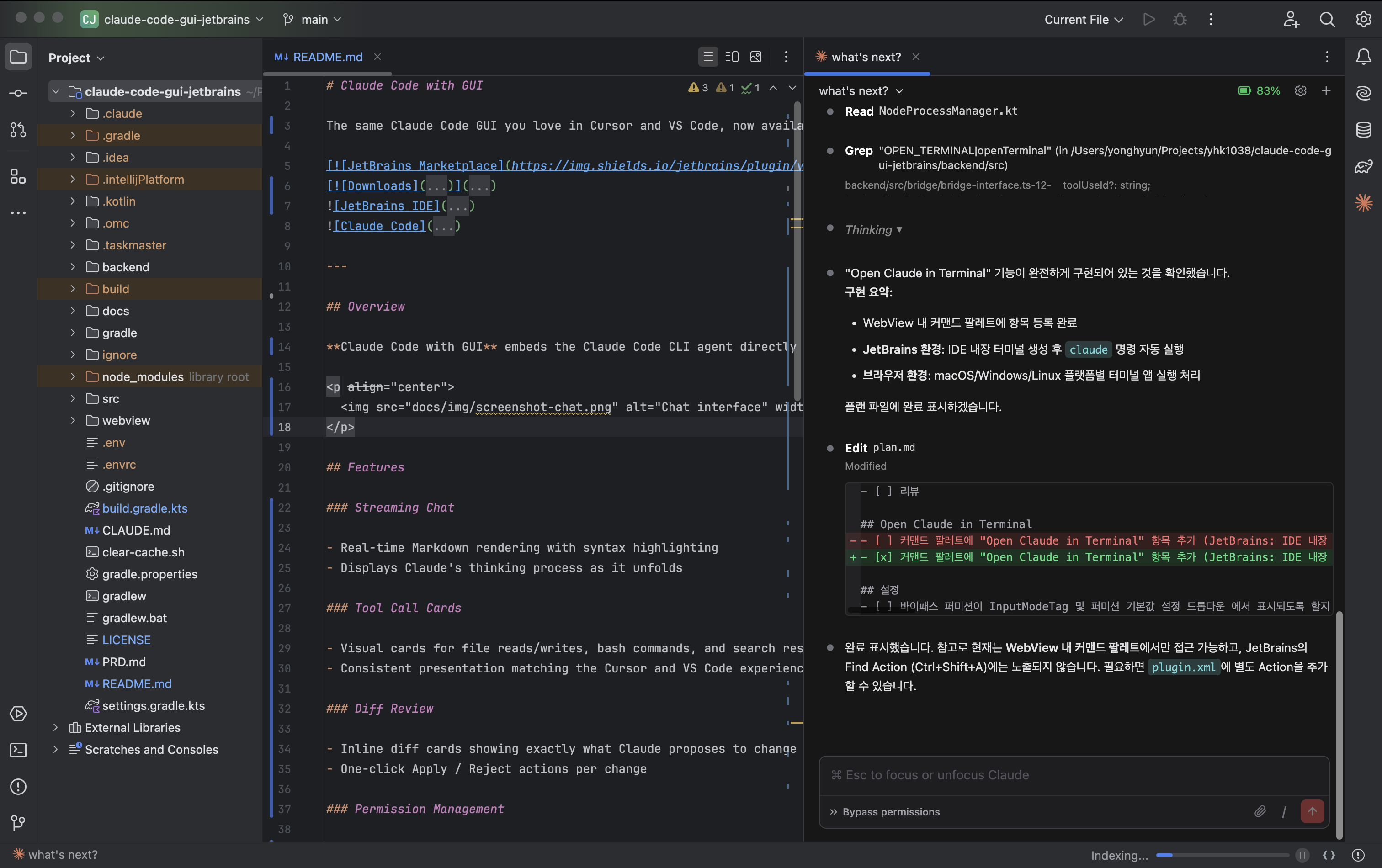Screen dimensions: 1382x868
Task: Click the slash command icon in chat input
Action: [x=1284, y=811]
